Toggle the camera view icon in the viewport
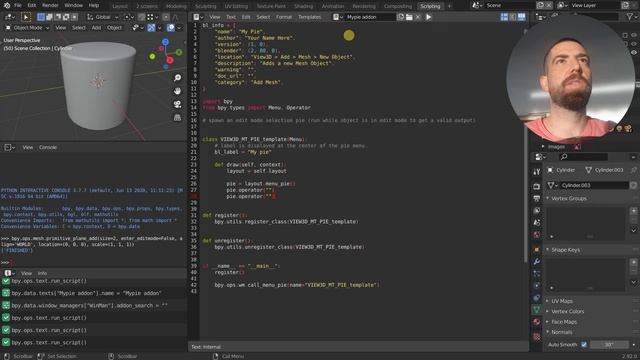This screenshot has height=360, width=640. pyautogui.click(x=177, y=104)
